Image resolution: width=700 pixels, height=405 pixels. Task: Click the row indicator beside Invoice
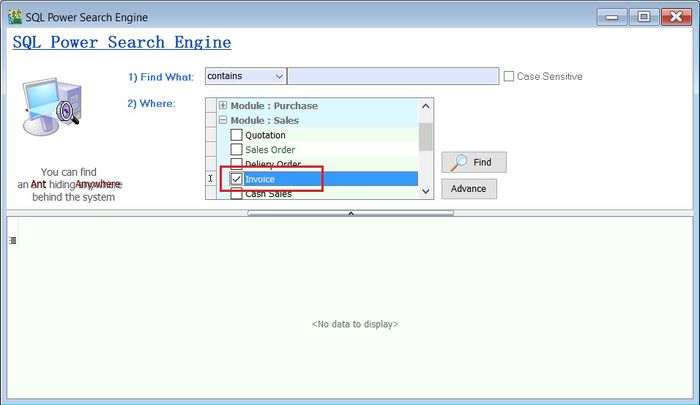coord(211,179)
